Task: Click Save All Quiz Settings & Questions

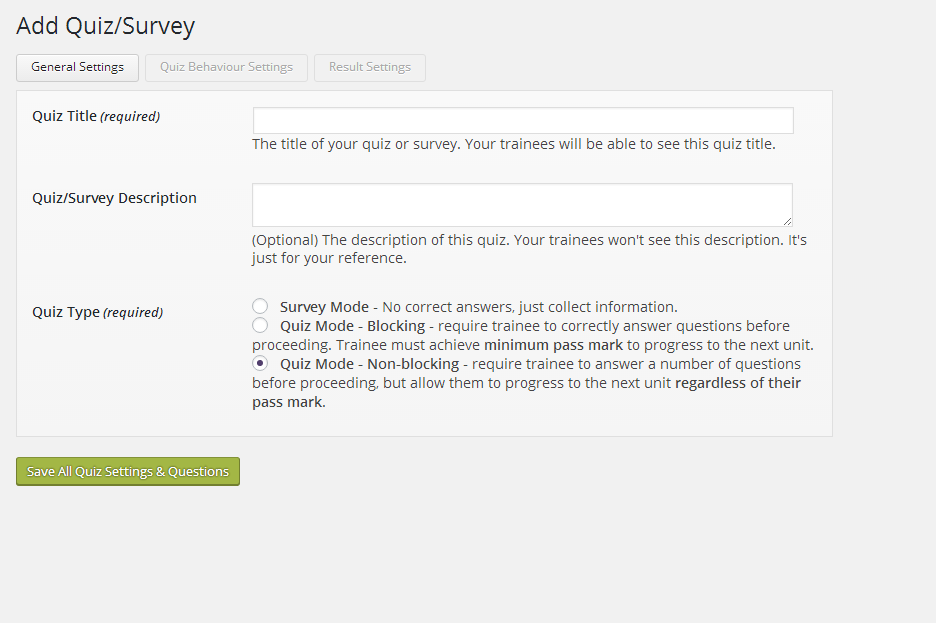Action: 128,471
